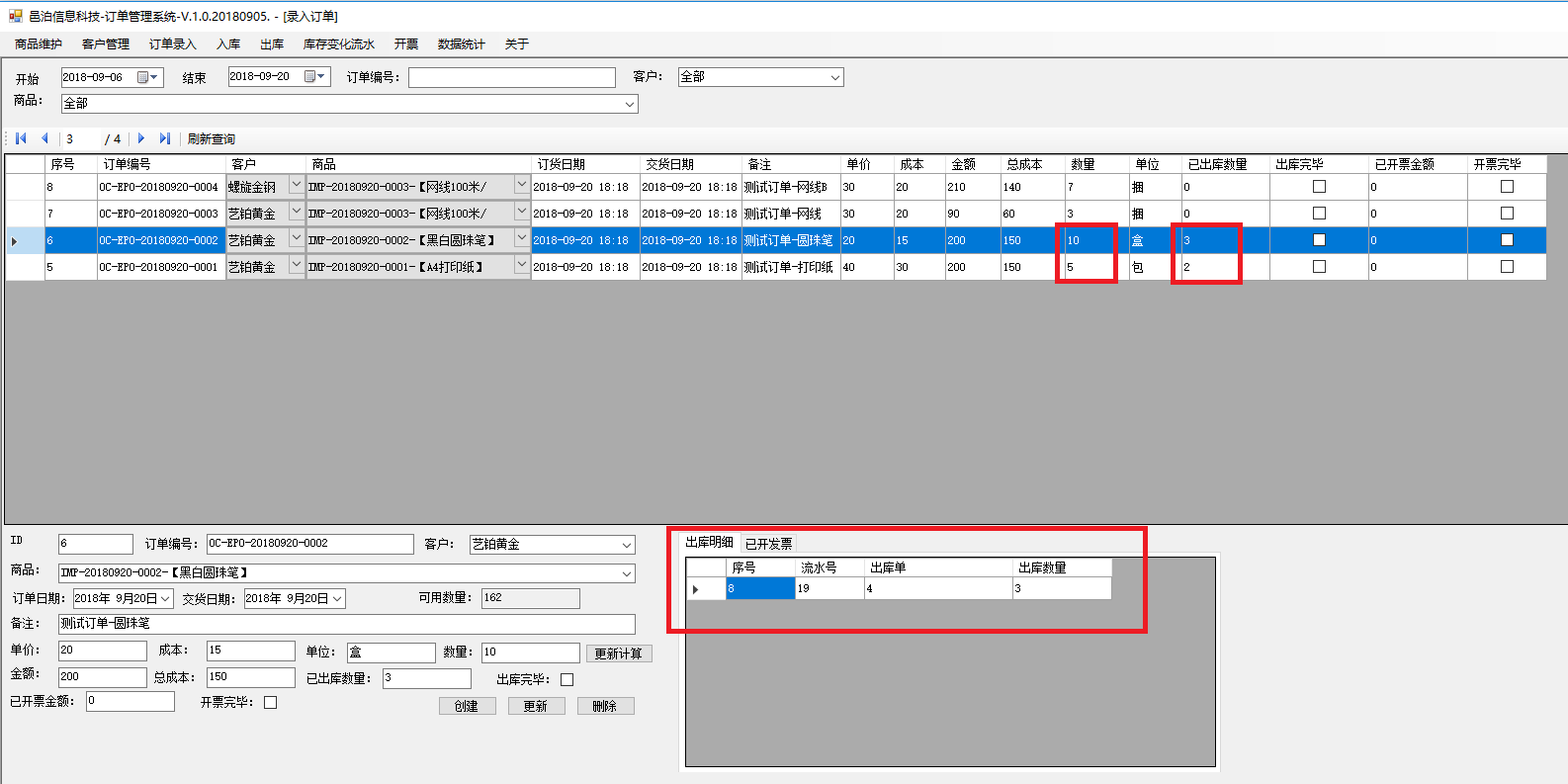
Task: Open the 开票 menu
Action: point(406,44)
